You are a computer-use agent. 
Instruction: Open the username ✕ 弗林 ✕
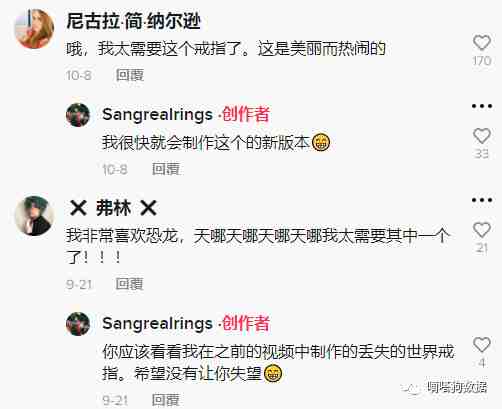pos(113,208)
